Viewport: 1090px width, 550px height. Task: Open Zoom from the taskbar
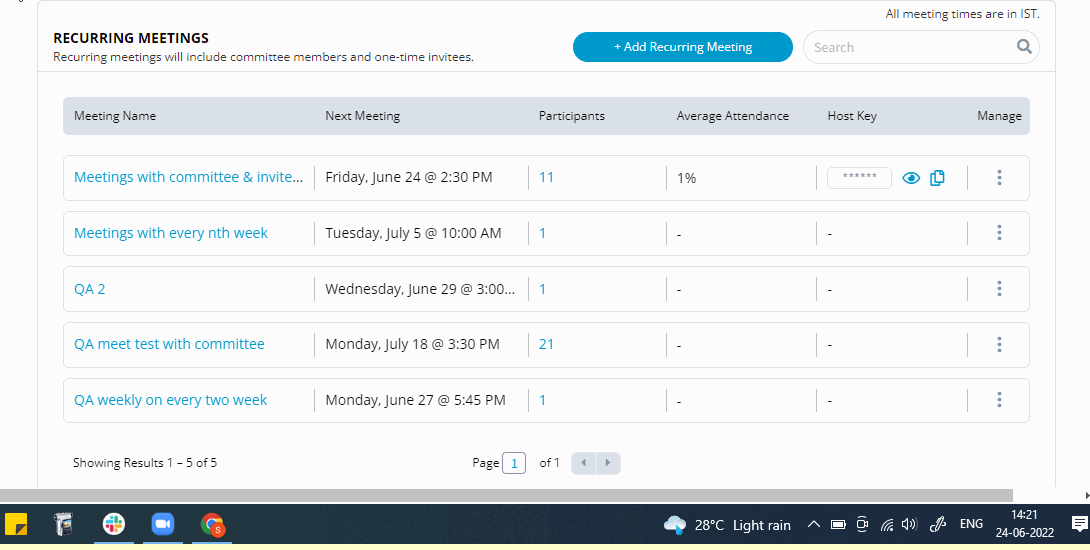point(163,524)
